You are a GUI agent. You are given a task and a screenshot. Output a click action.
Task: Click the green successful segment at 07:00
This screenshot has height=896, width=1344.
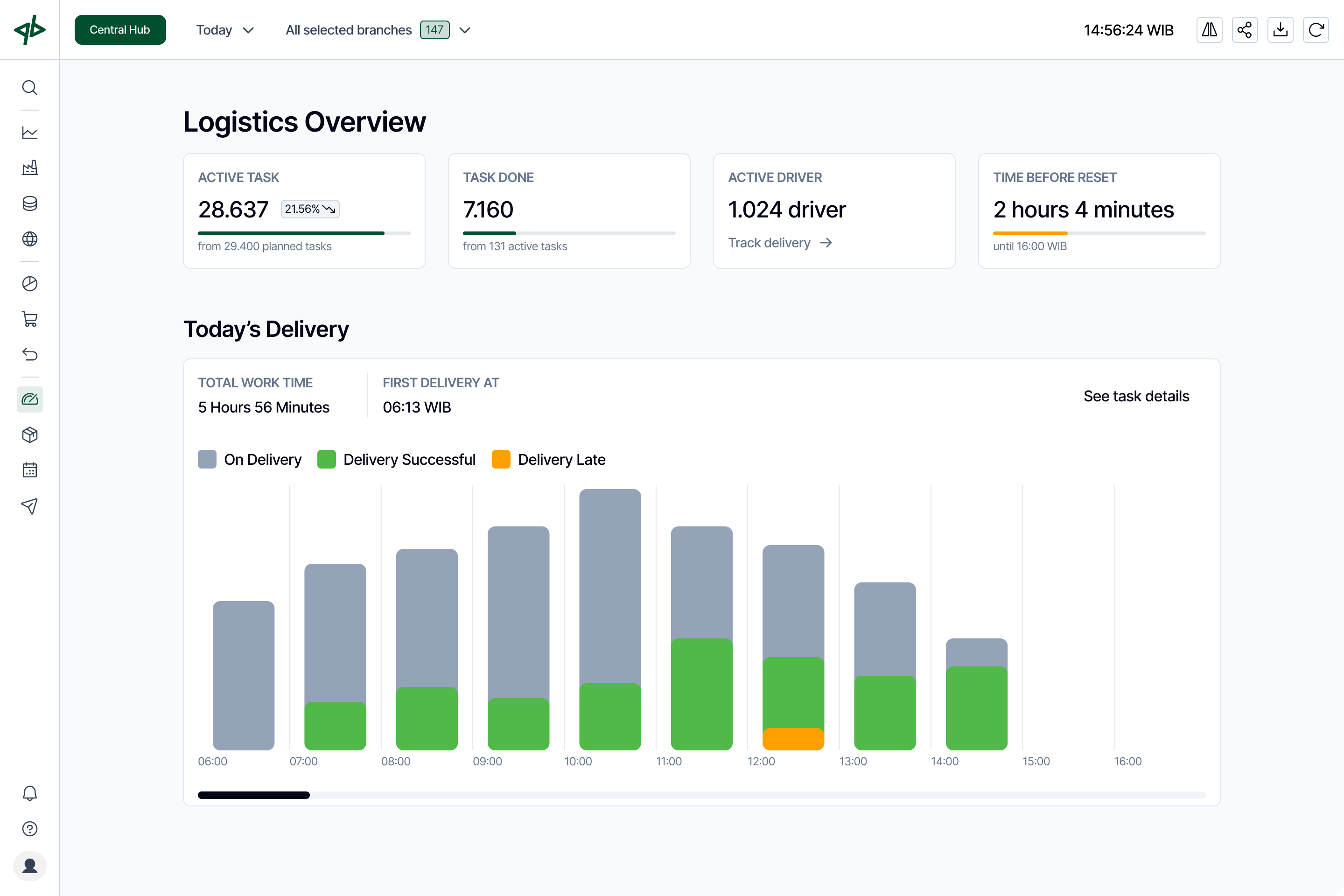[x=336, y=726]
